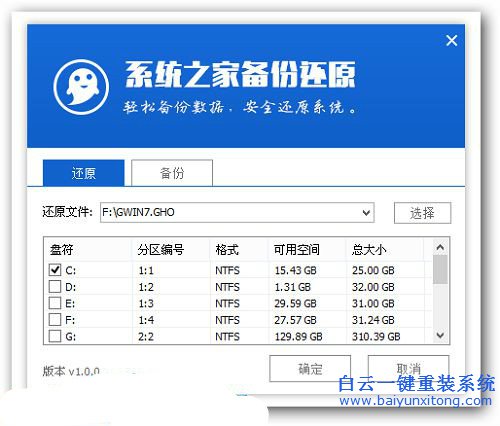Click the partition list scroll up arrow

(440, 247)
